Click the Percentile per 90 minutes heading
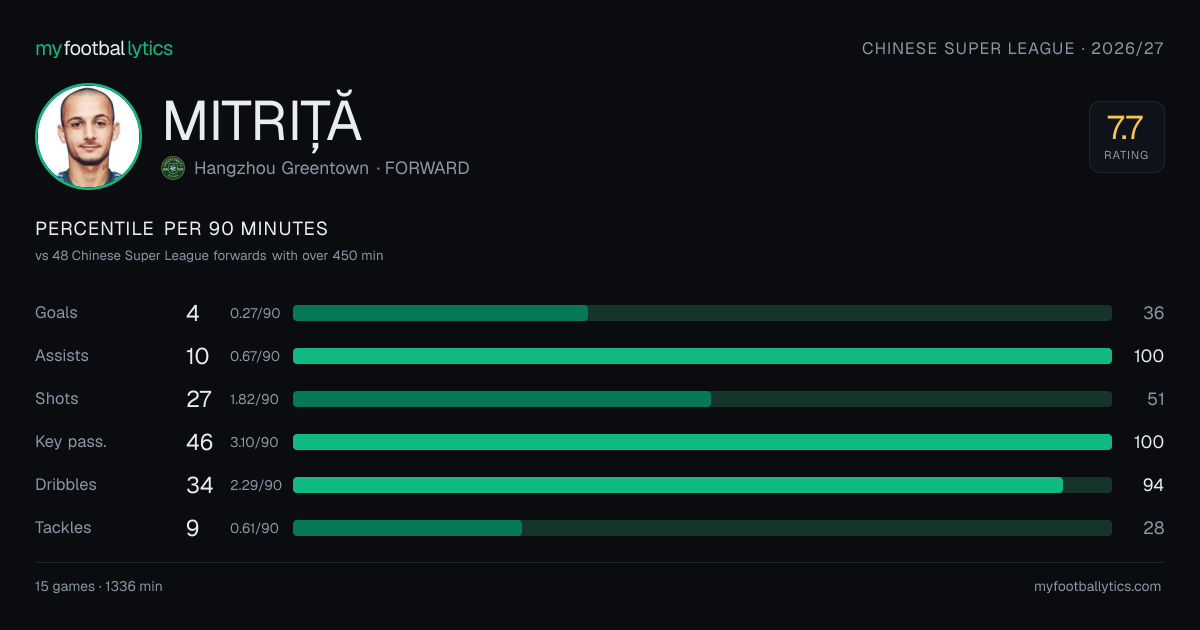This screenshot has height=630, width=1200. [x=182, y=229]
